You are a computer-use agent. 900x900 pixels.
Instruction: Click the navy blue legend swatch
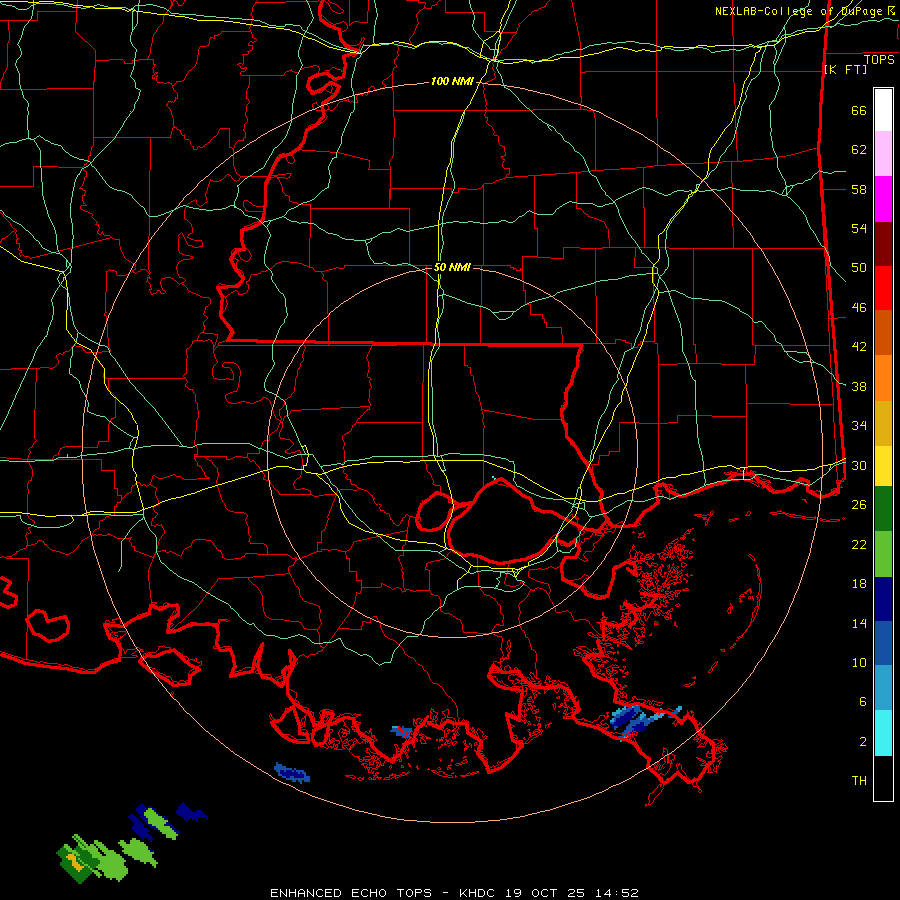click(883, 599)
